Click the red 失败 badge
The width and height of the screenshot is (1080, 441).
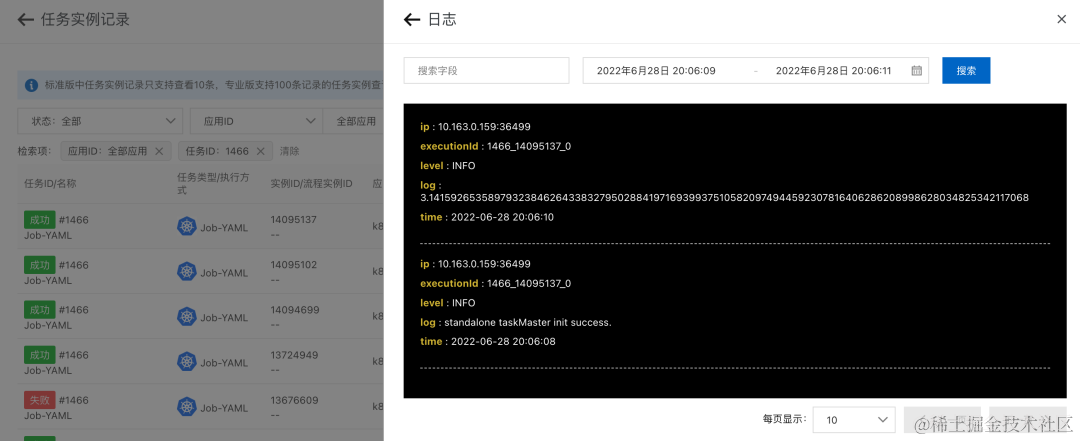coord(39,400)
